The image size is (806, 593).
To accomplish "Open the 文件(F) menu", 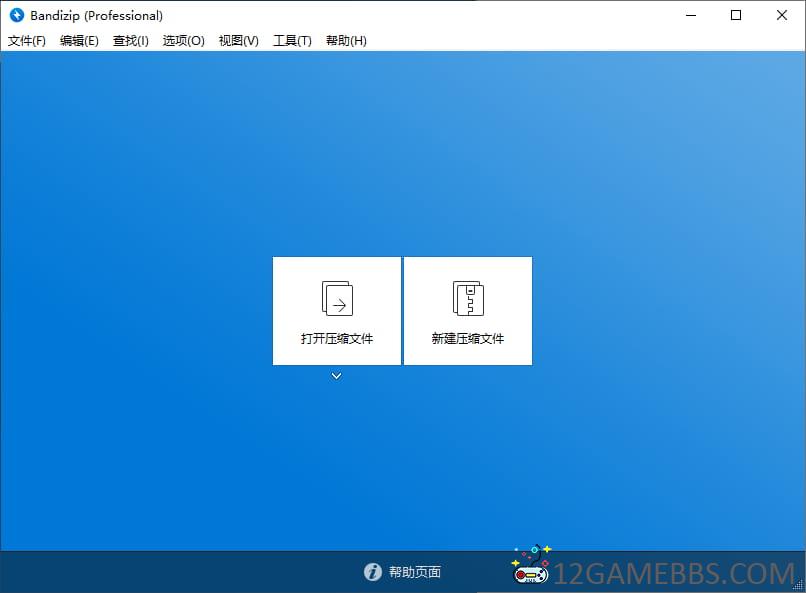I will [x=27, y=41].
